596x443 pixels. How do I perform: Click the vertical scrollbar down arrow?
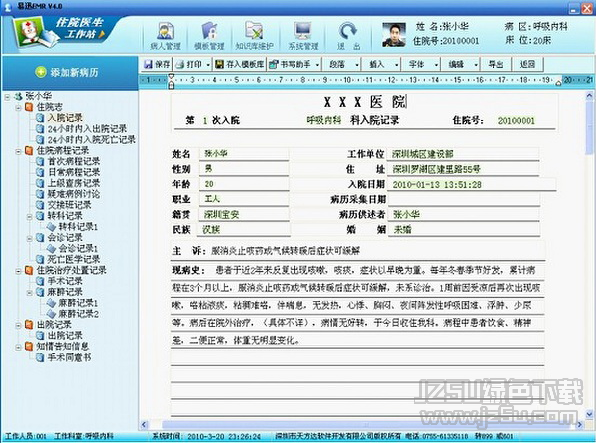590,413
